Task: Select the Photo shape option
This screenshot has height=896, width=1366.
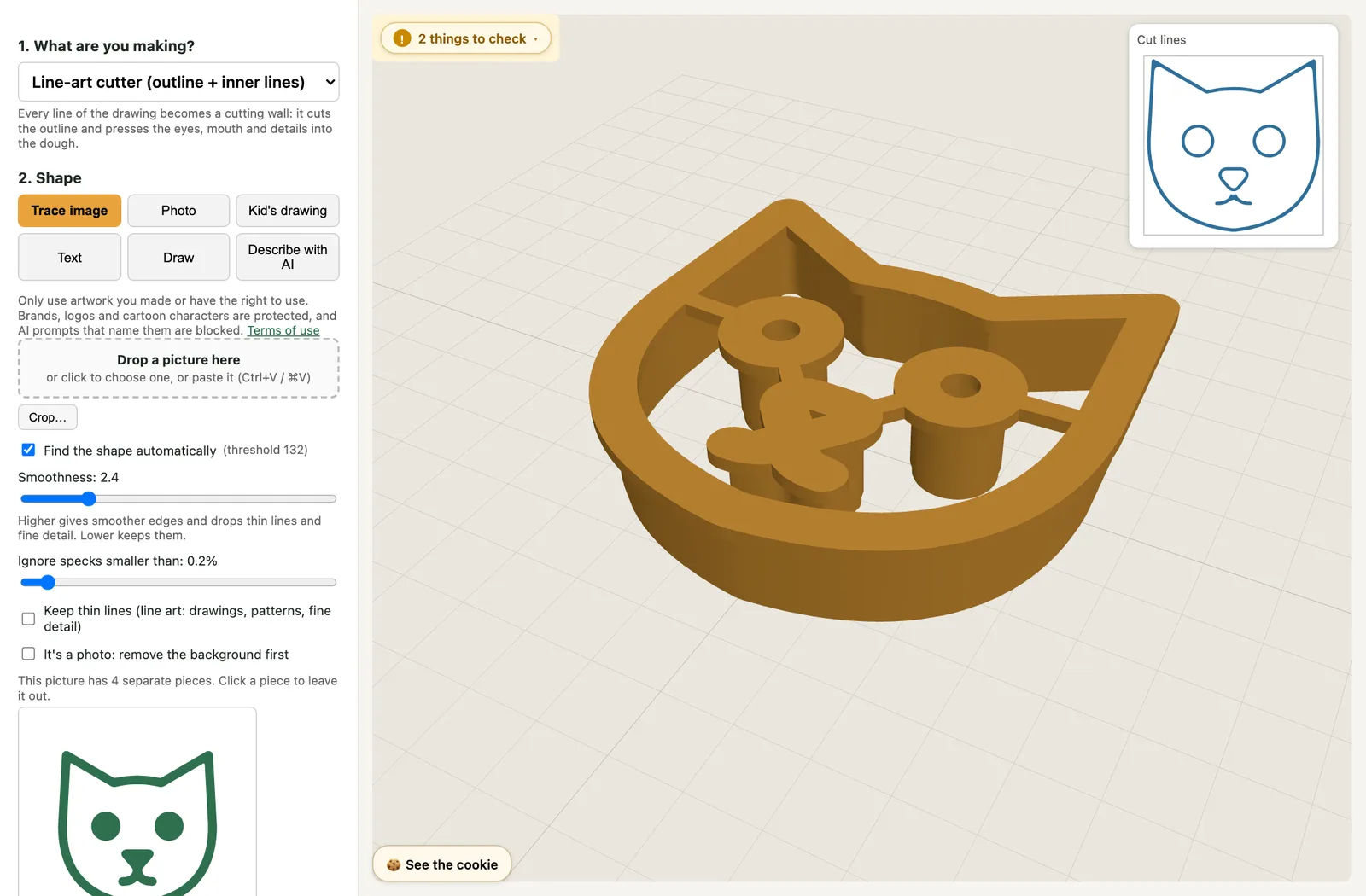Action: click(178, 211)
